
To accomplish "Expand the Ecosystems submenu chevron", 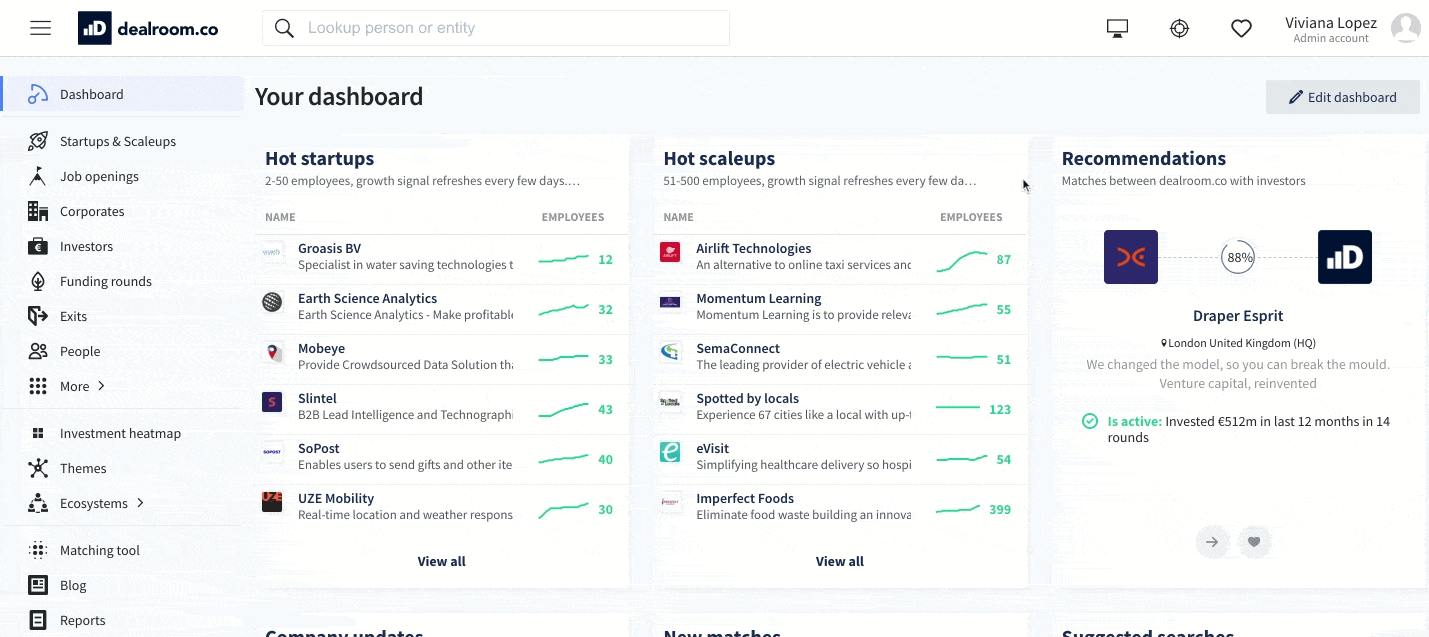I will click(140, 503).
